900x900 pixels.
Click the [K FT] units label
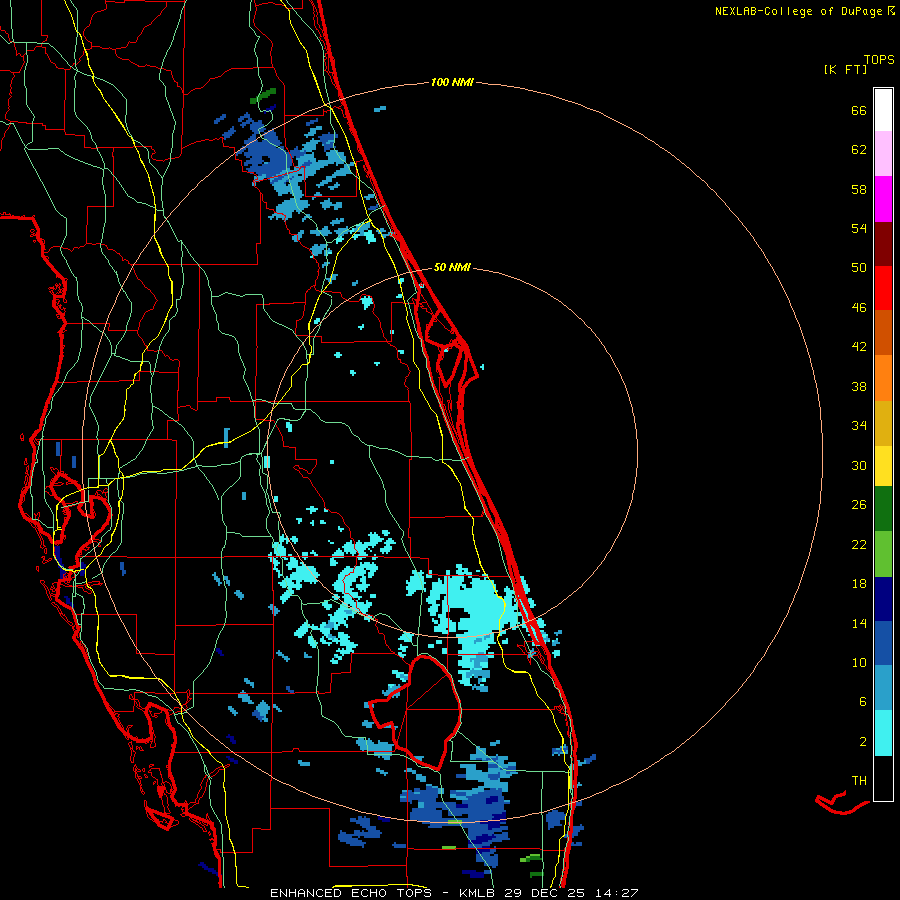click(845, 69)
